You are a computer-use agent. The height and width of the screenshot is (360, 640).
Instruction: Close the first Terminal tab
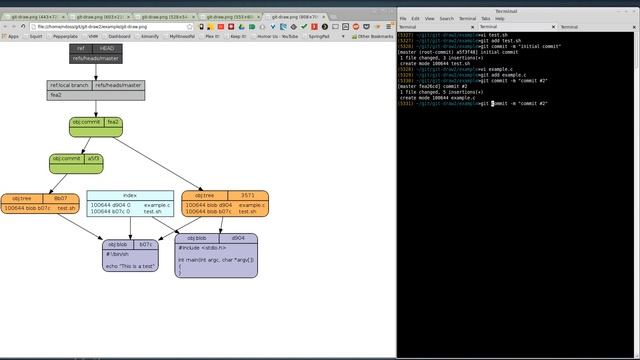[x=473, y=27]
